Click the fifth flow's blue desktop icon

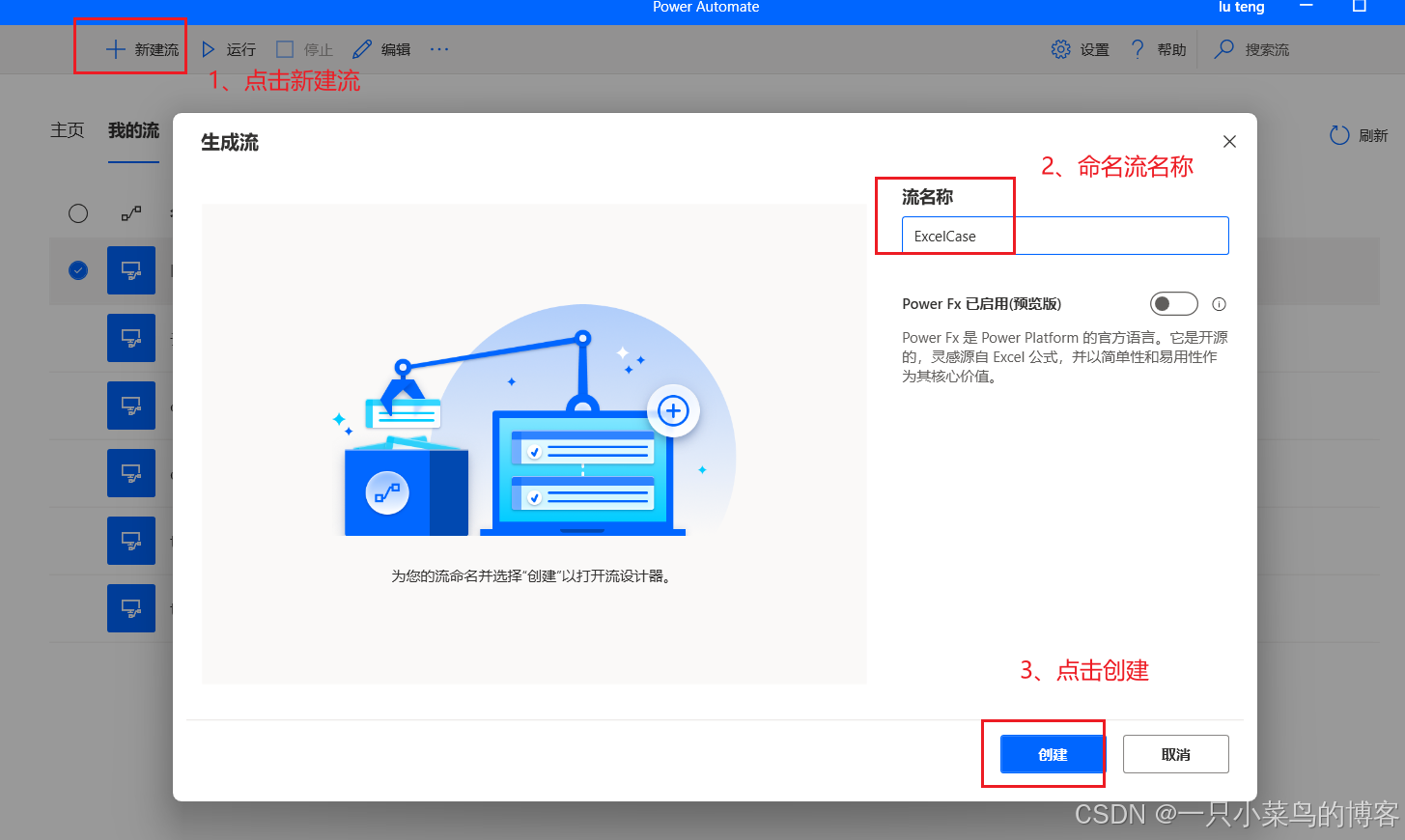click(131, 541)
